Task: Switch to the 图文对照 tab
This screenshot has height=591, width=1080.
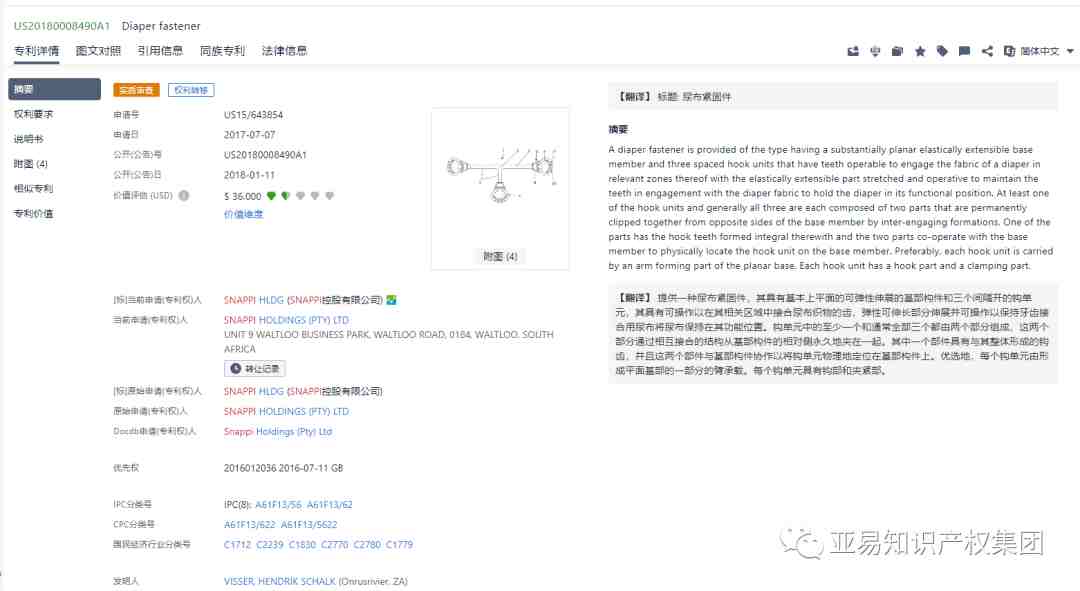Action: click(x=98, y=51)
